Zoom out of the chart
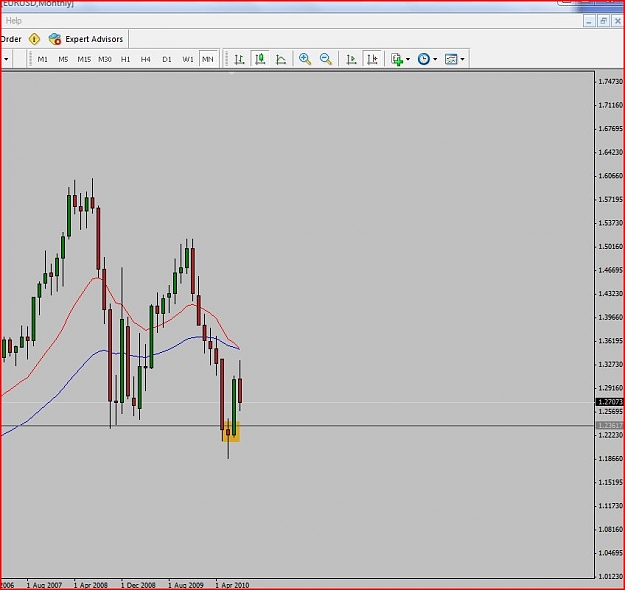Viewport: 625px width, 590px height. click(326, 59)
